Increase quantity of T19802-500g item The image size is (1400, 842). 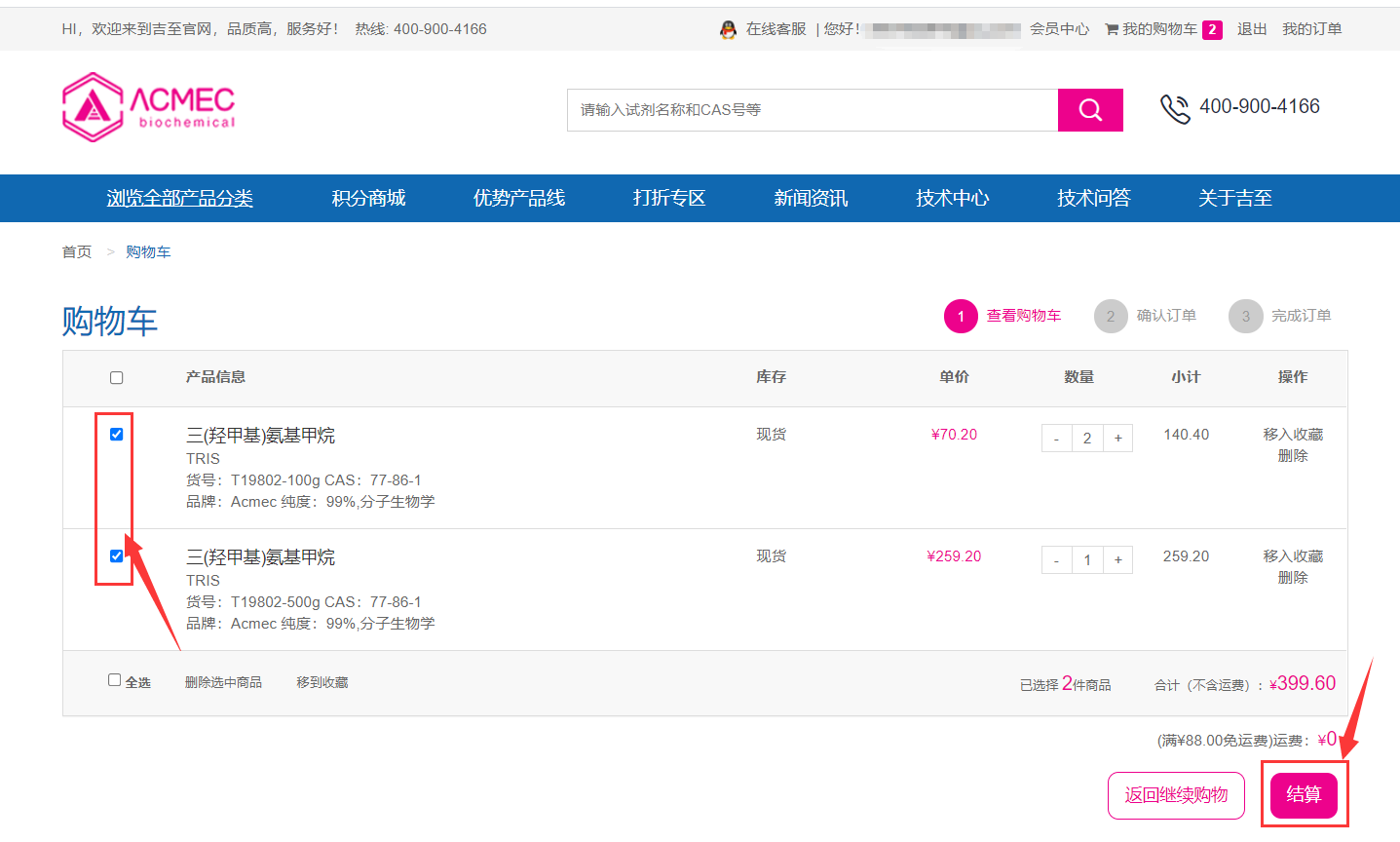tap(1118, 560)
